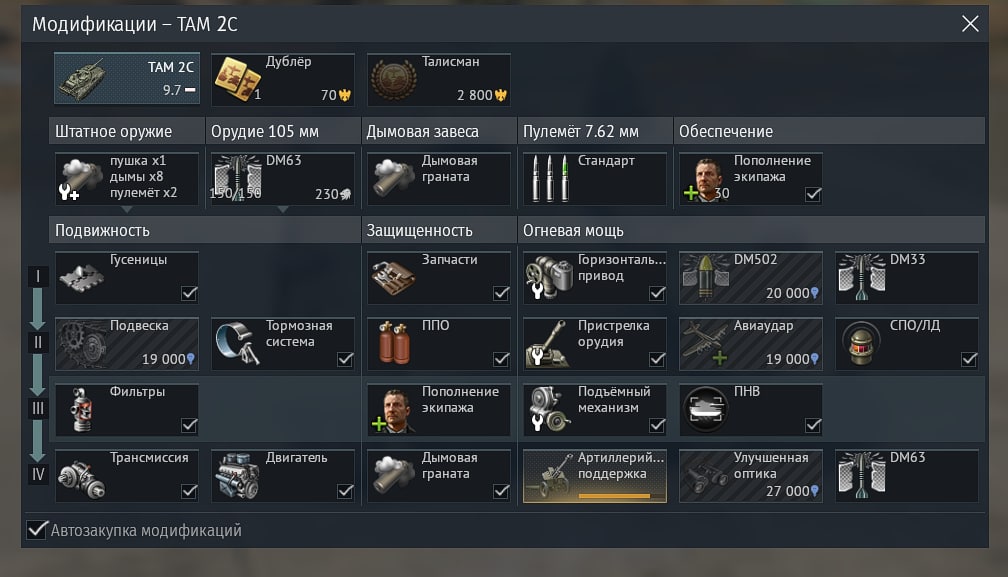Click the Запчасти spare parts icon
1008x577 pixels.
[x=394, y=278]
